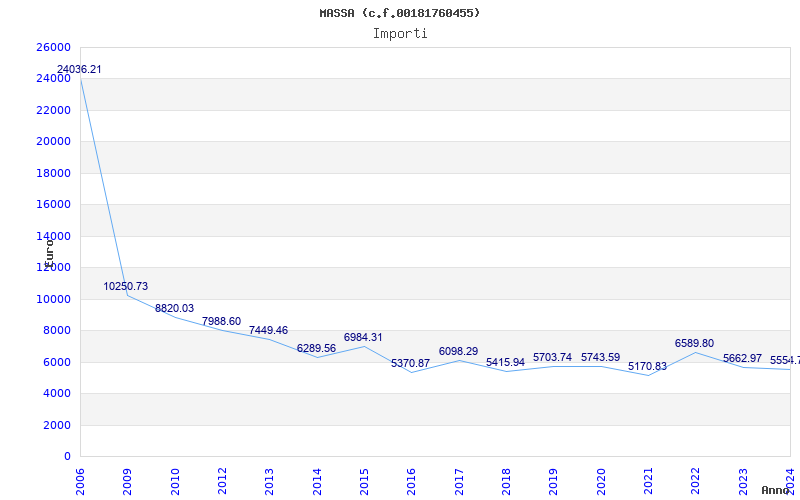Select the 5370.87 data label
The width and height of the screenshot is (800, 500).
(411, 363)
